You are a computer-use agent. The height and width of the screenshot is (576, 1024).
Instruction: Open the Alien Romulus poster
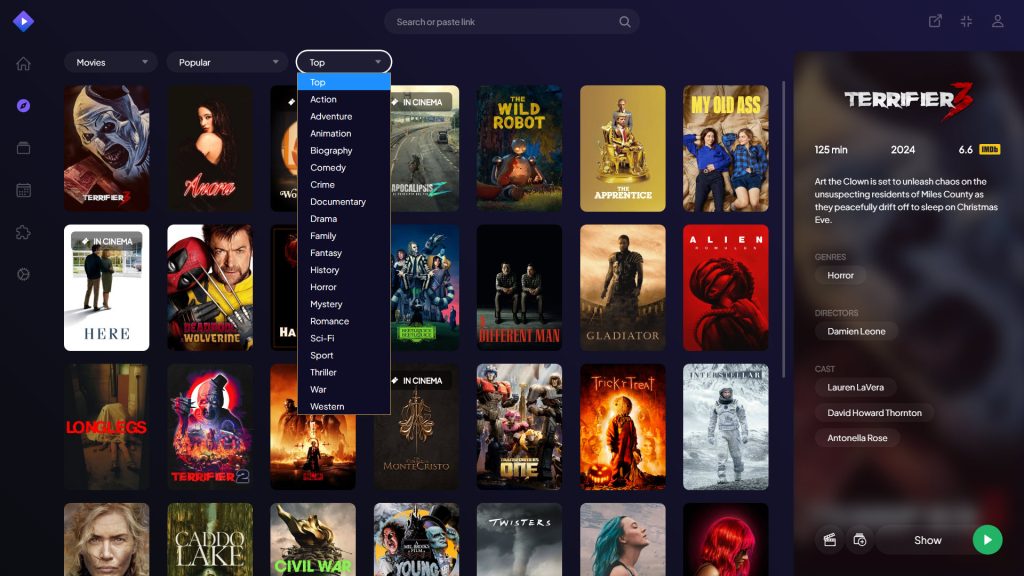point(726,288)
